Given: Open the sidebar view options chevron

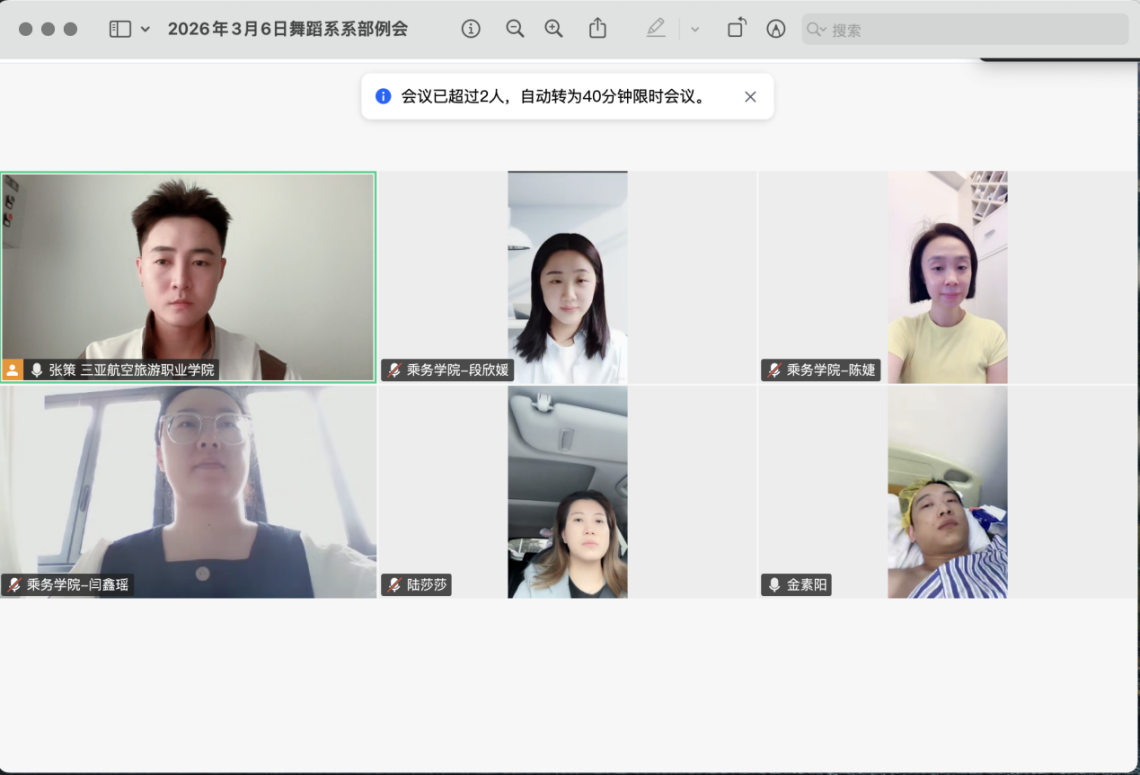Looking at the screenshot, I should 146,29.
